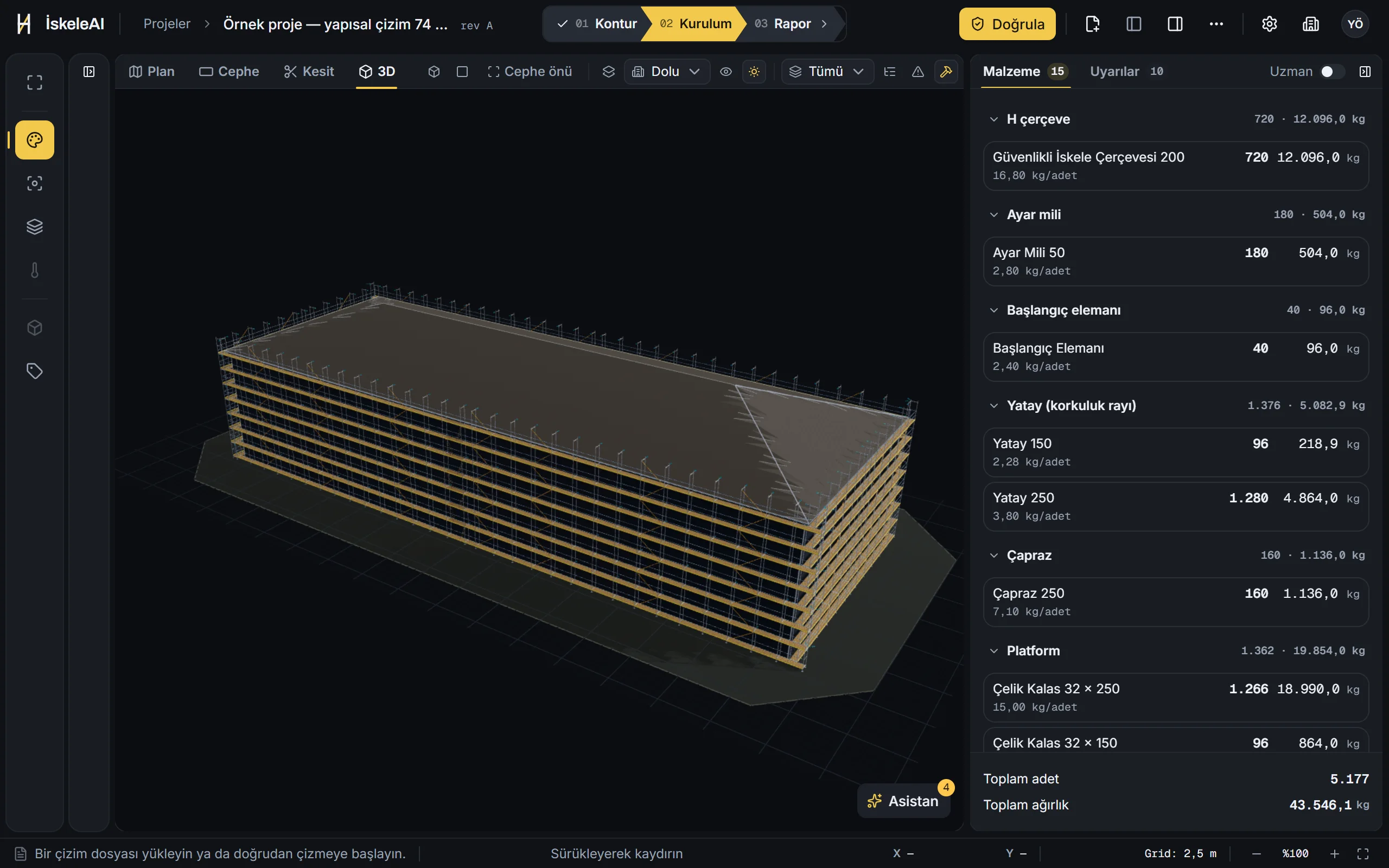Open the Uyarılar tab

1127,72
